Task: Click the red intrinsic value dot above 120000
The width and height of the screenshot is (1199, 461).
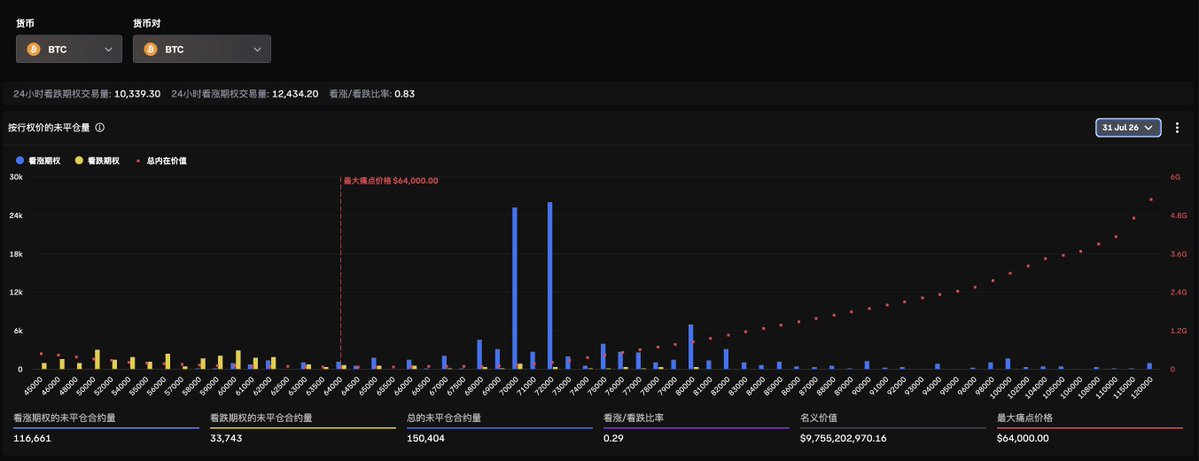Action: point(1151,200)
